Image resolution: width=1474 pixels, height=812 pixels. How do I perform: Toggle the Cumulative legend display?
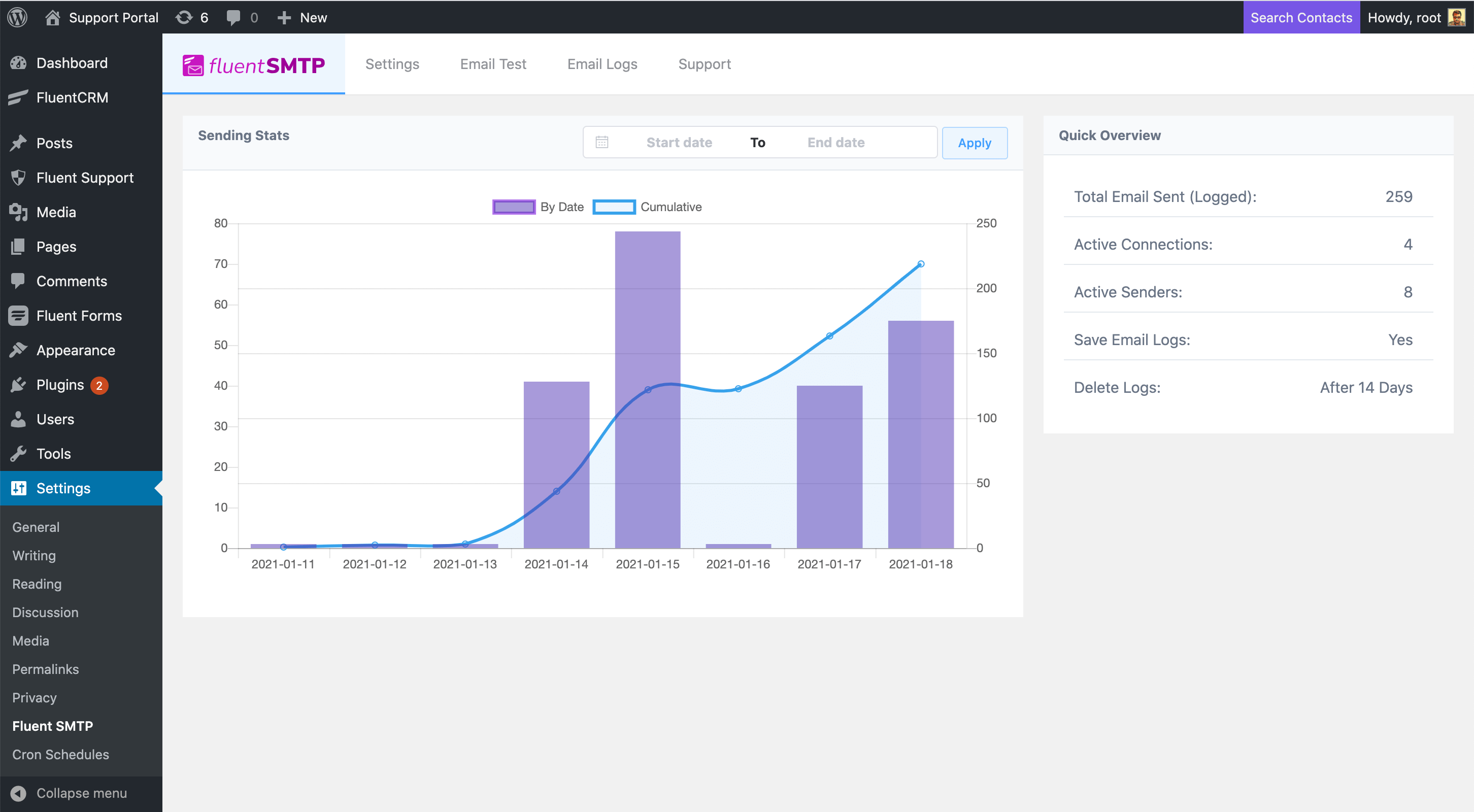tap(647, 207)
